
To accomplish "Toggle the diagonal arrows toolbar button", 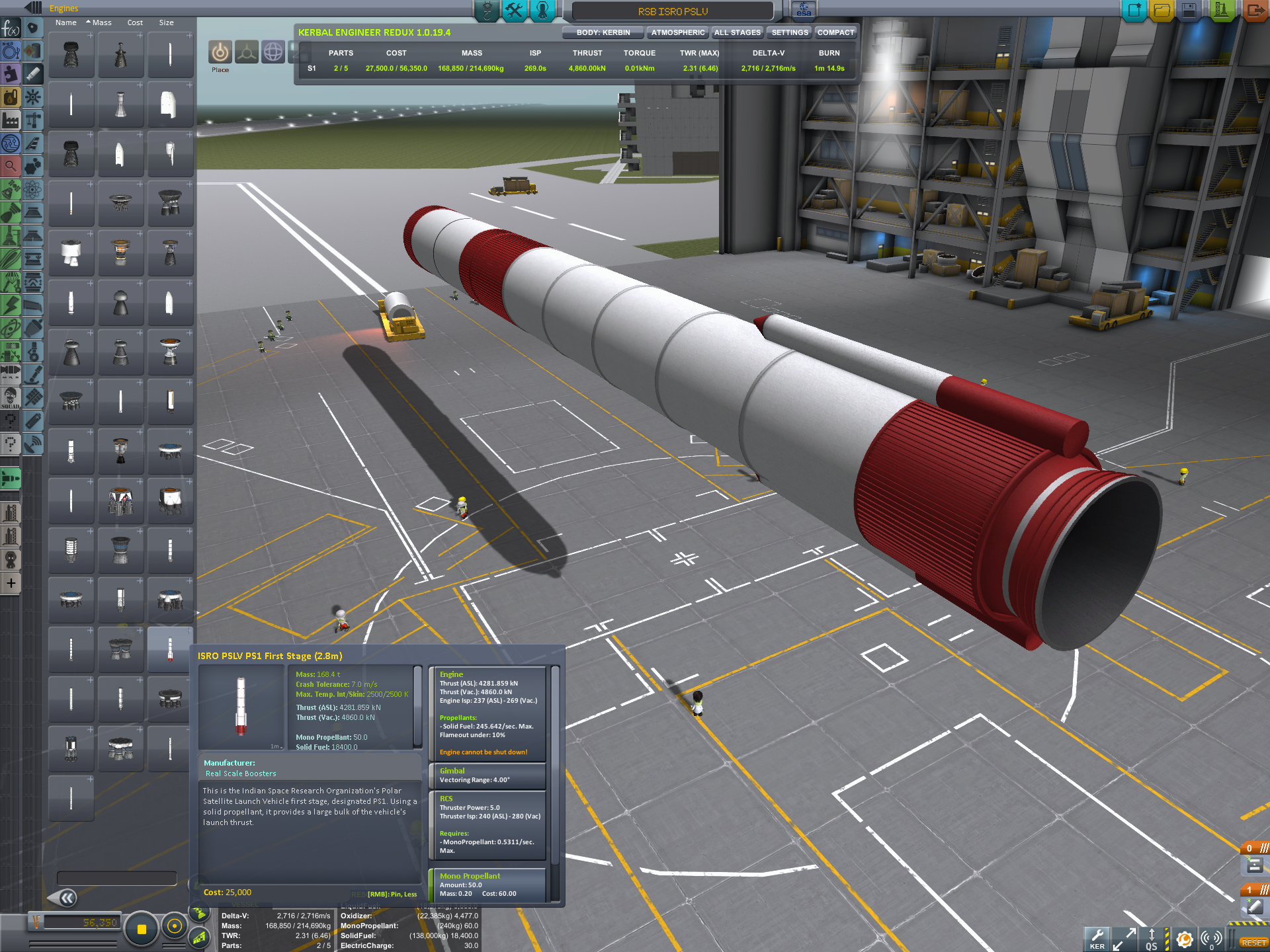I will [x=1124, y=939].
